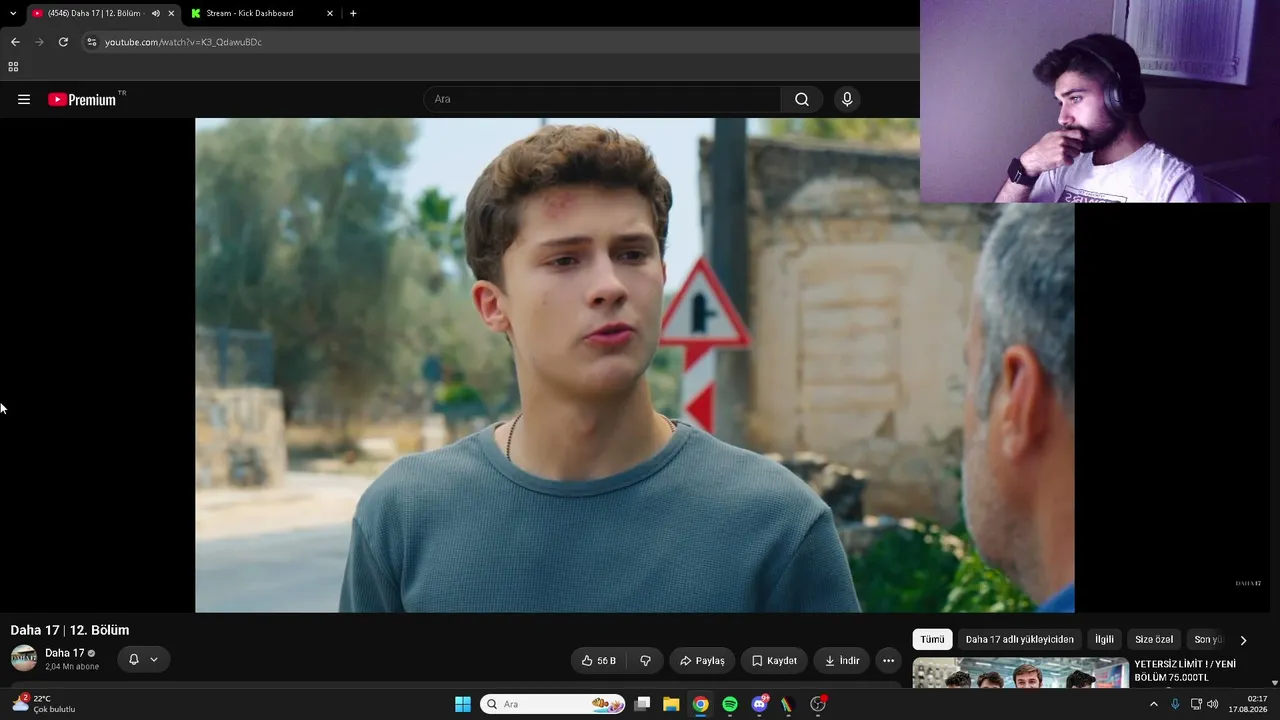Image resolution: width=1280 pixels, height=720 pixels.
Task: Open the Chrome tab search dropdown
Action: (13, 13)
